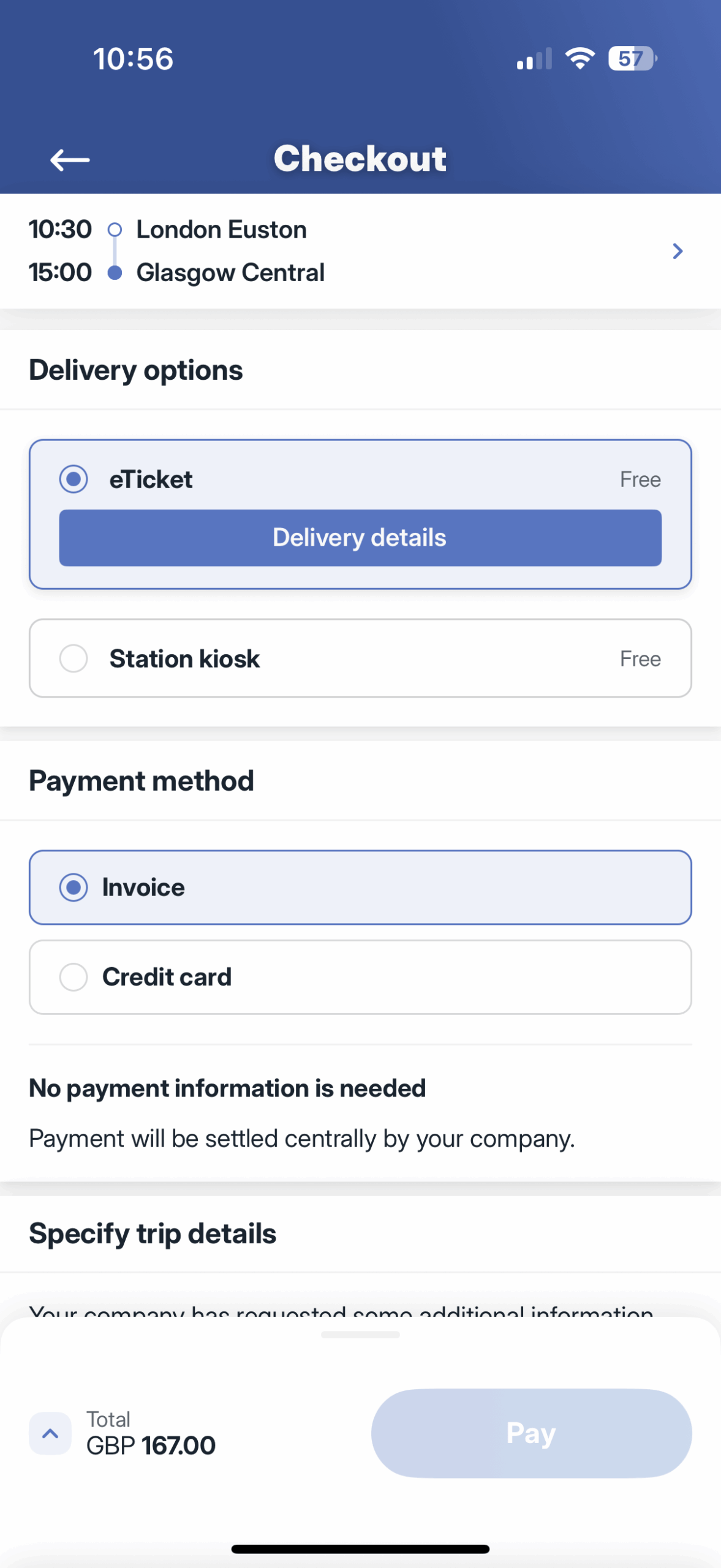Screen dimensions: 721x1568
Task: Expand total price breakdown chevron
Action: click(x=50, y=1433)
